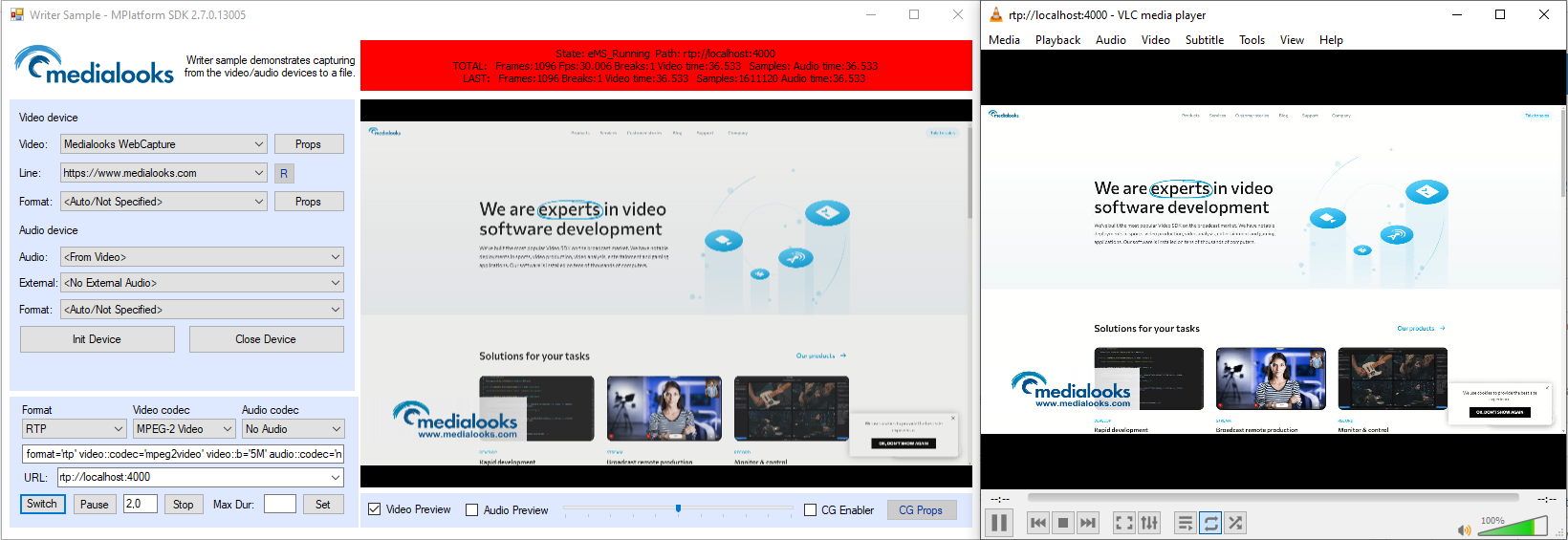
Task: Mute VLC audio via speaker icon
Action: 1464,529
